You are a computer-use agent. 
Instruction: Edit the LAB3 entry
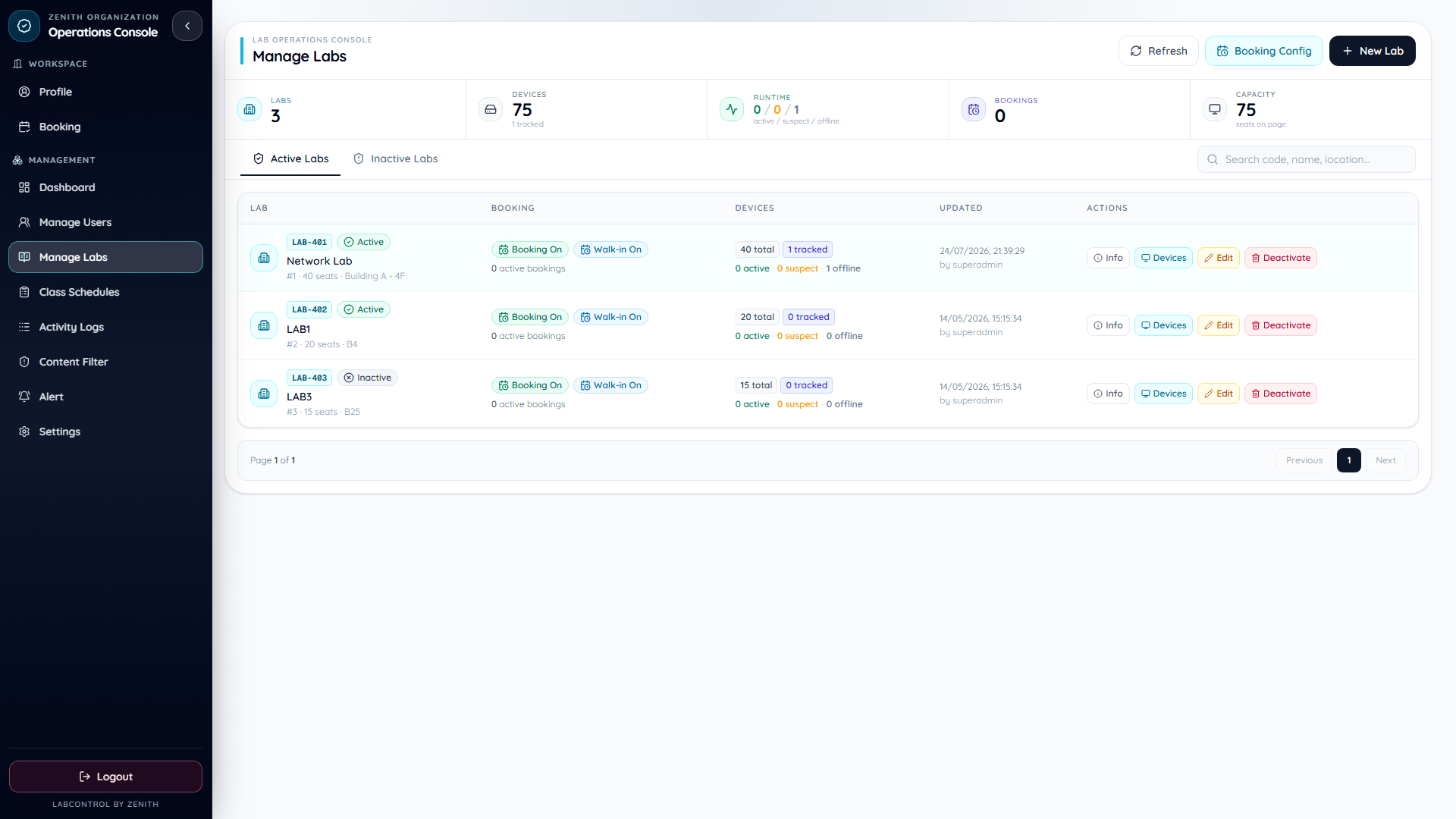(x=1218, y=394)
